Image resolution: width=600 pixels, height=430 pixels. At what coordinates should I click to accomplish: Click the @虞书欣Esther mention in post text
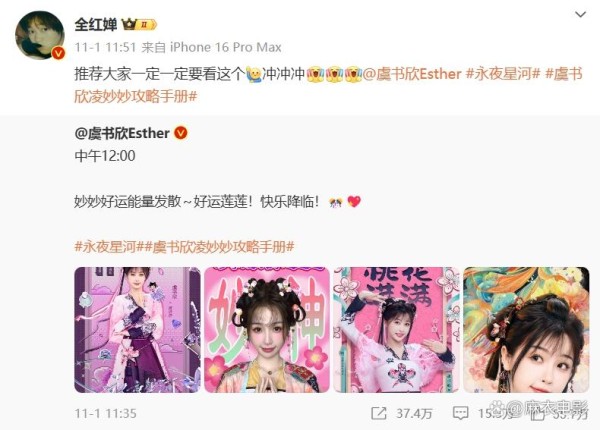pos(412,74)
